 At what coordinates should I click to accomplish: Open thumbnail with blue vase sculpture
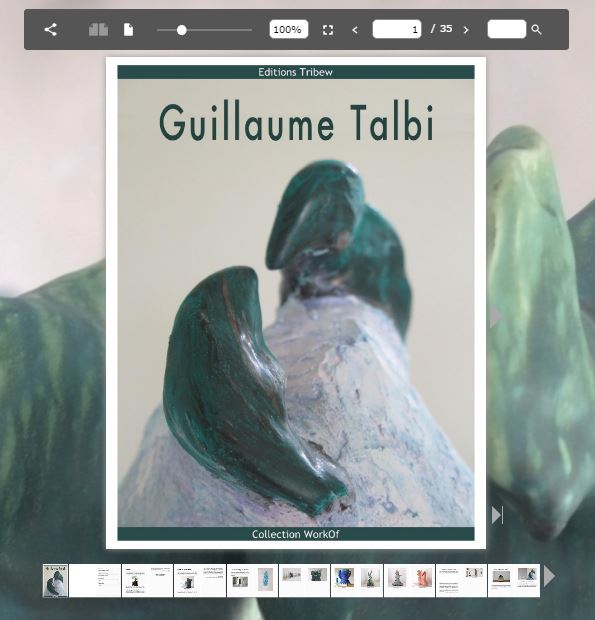[357, 580]
